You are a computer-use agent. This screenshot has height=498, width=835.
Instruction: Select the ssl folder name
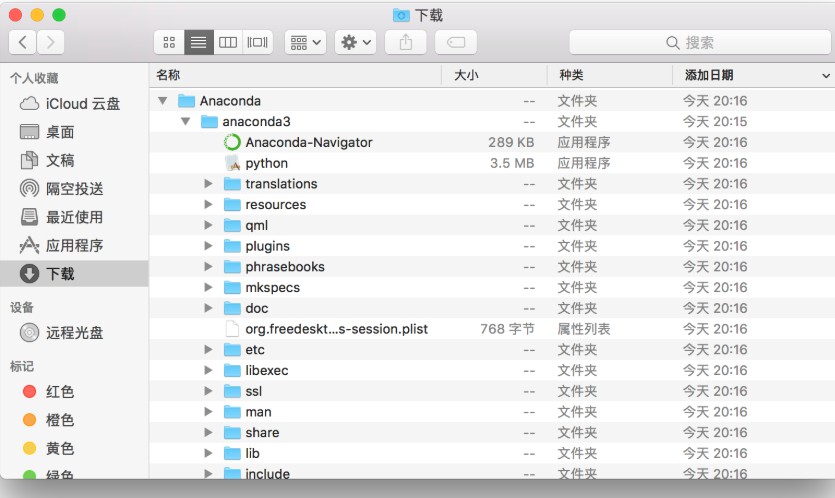(253, 391)
